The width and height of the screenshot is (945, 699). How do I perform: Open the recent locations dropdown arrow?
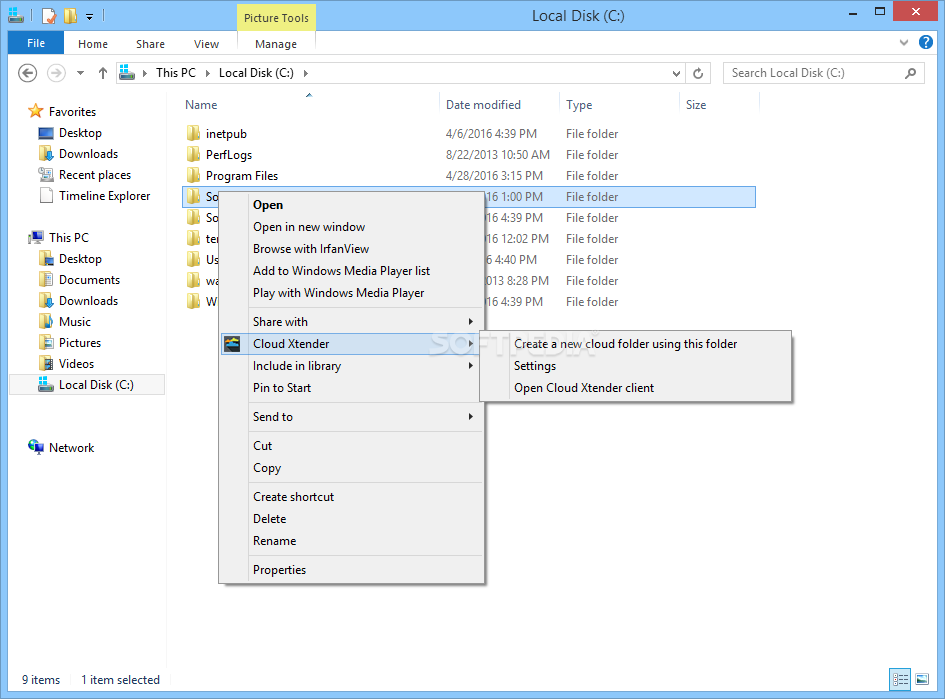[80, 73]
